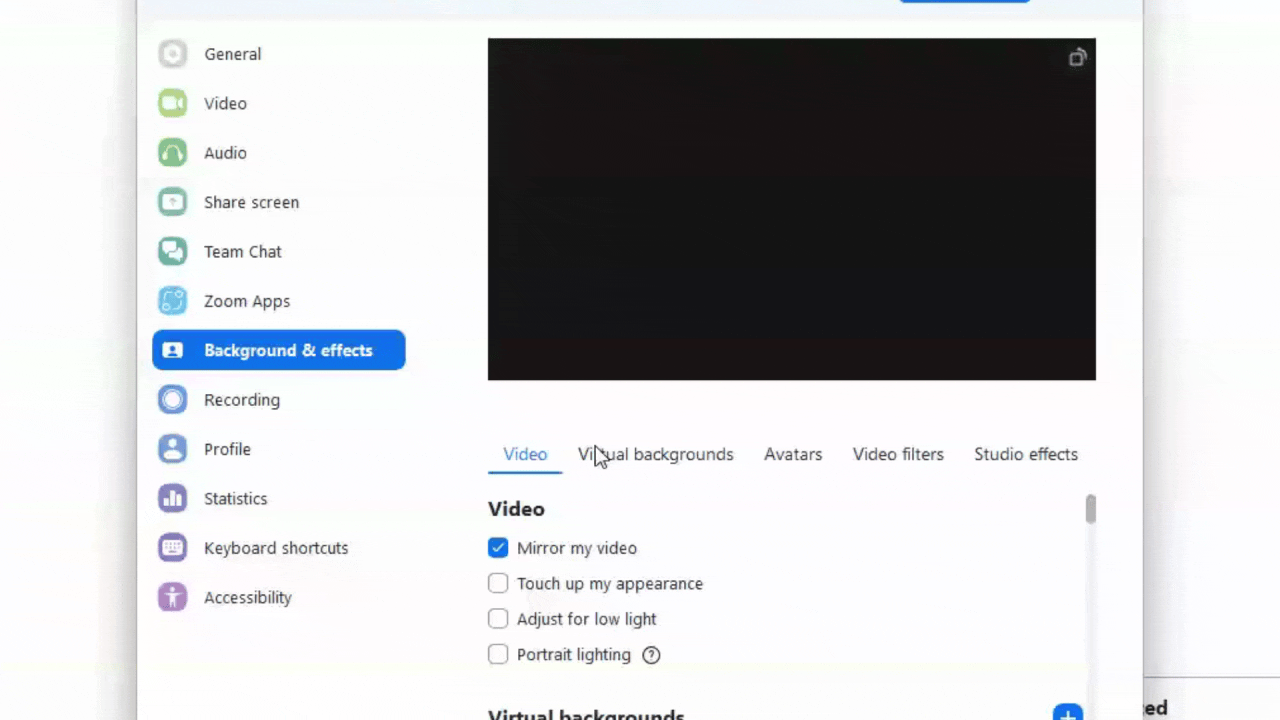Open the Profile icon
The height and width of the screenshot is (720, 1280).
172,449
